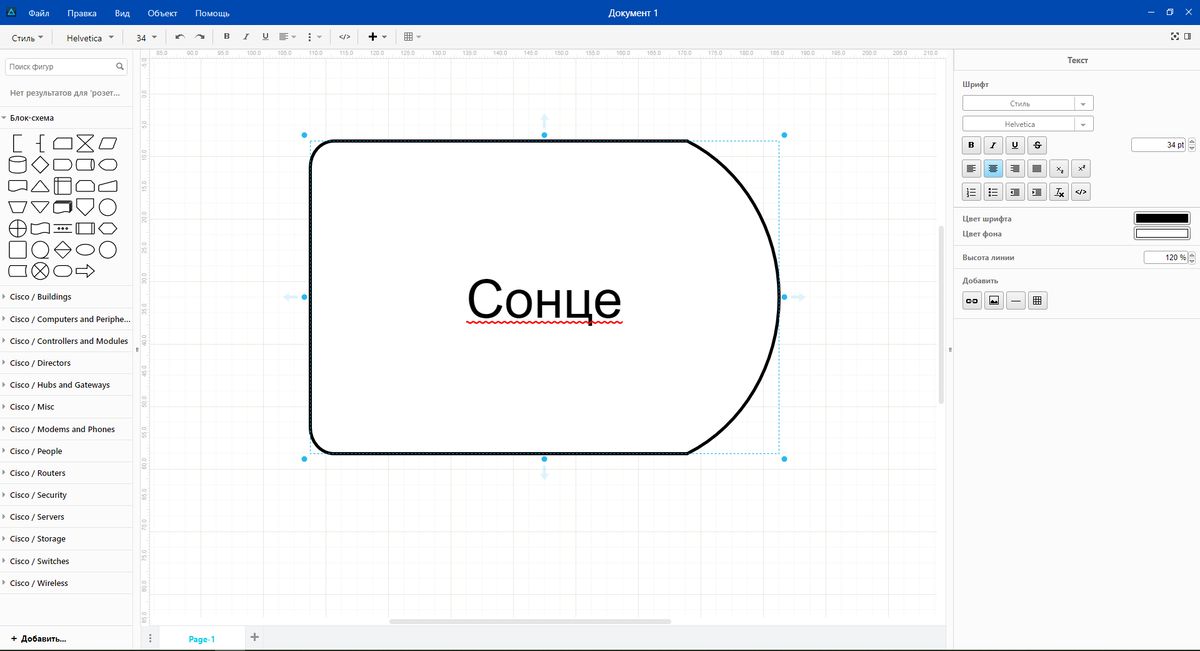Open page options dots menu
Viewport: 1200px width, 651px height.
click(149, 638)
